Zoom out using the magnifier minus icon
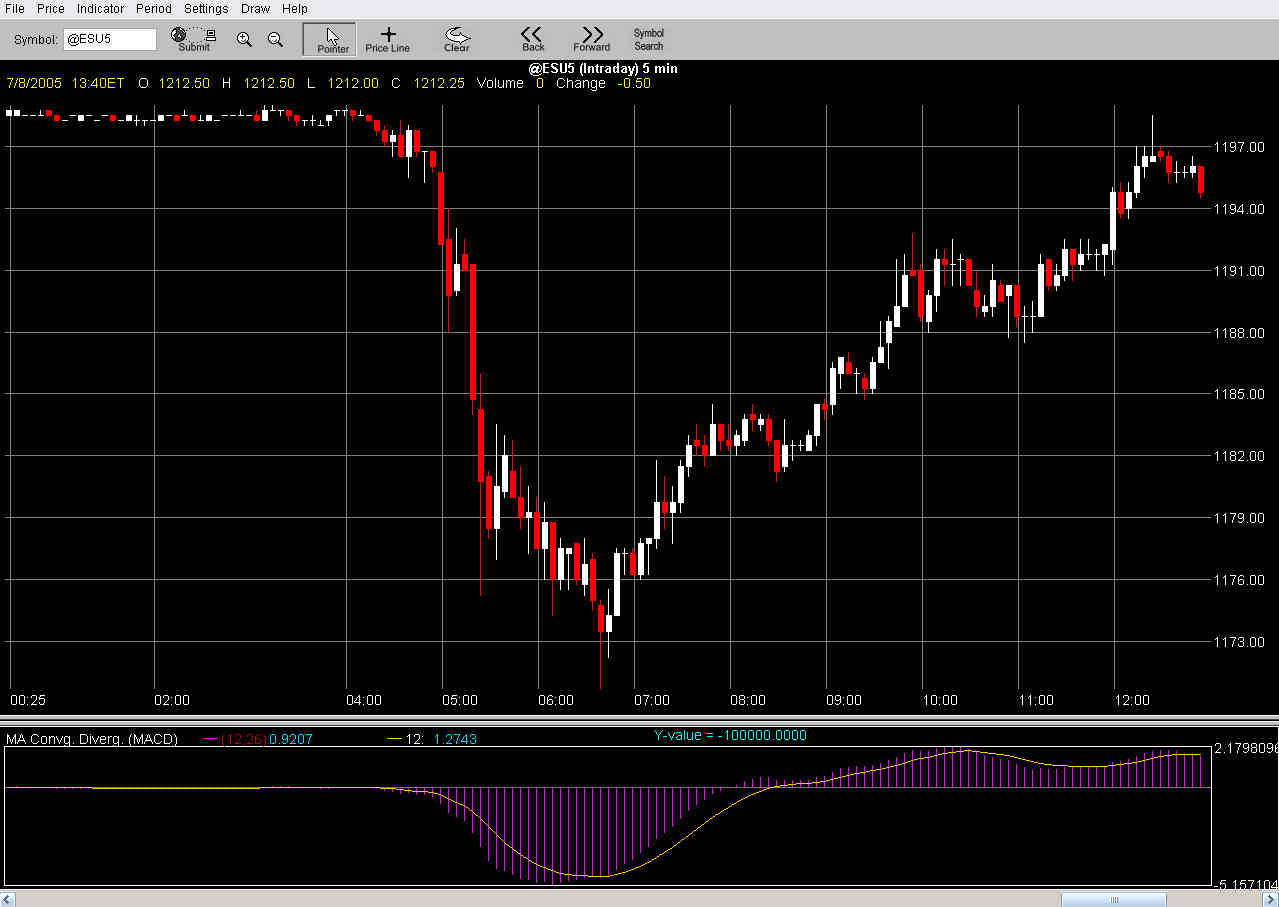 (275, 40)
